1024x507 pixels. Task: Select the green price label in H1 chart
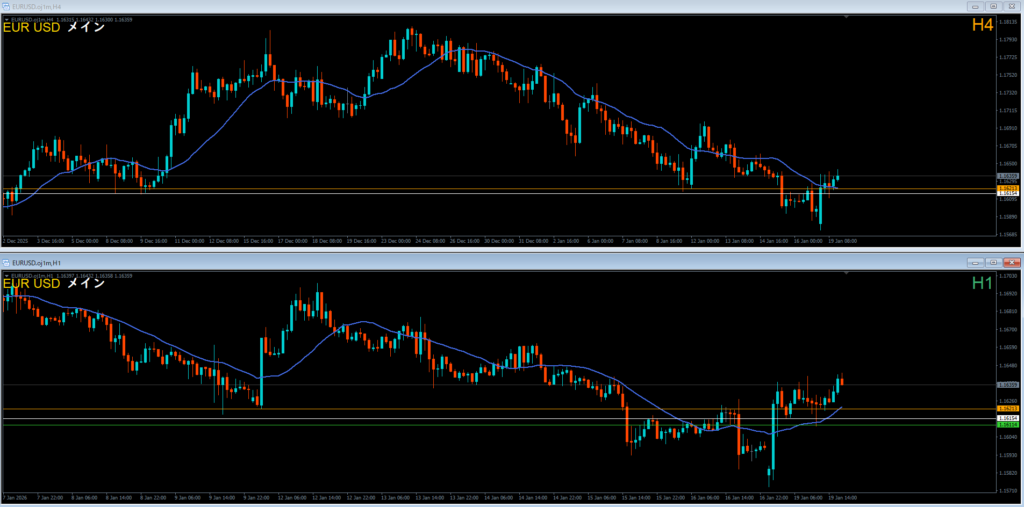pos(1009,425)
